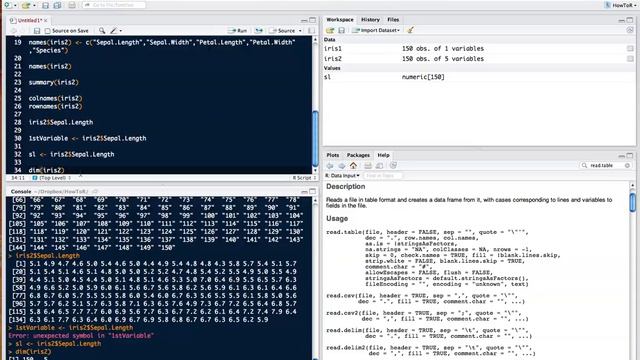
Task: Click code line summary(iris2) in editor
Action: (x=53, y=82)
